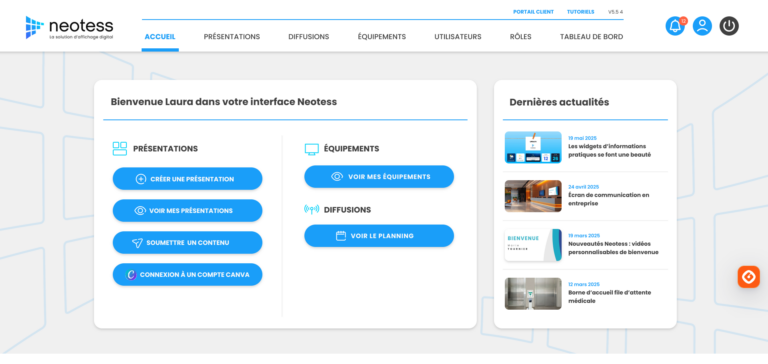Open the Rôles tab
This screenshot has width=768, height=364.
pos(520,37)
